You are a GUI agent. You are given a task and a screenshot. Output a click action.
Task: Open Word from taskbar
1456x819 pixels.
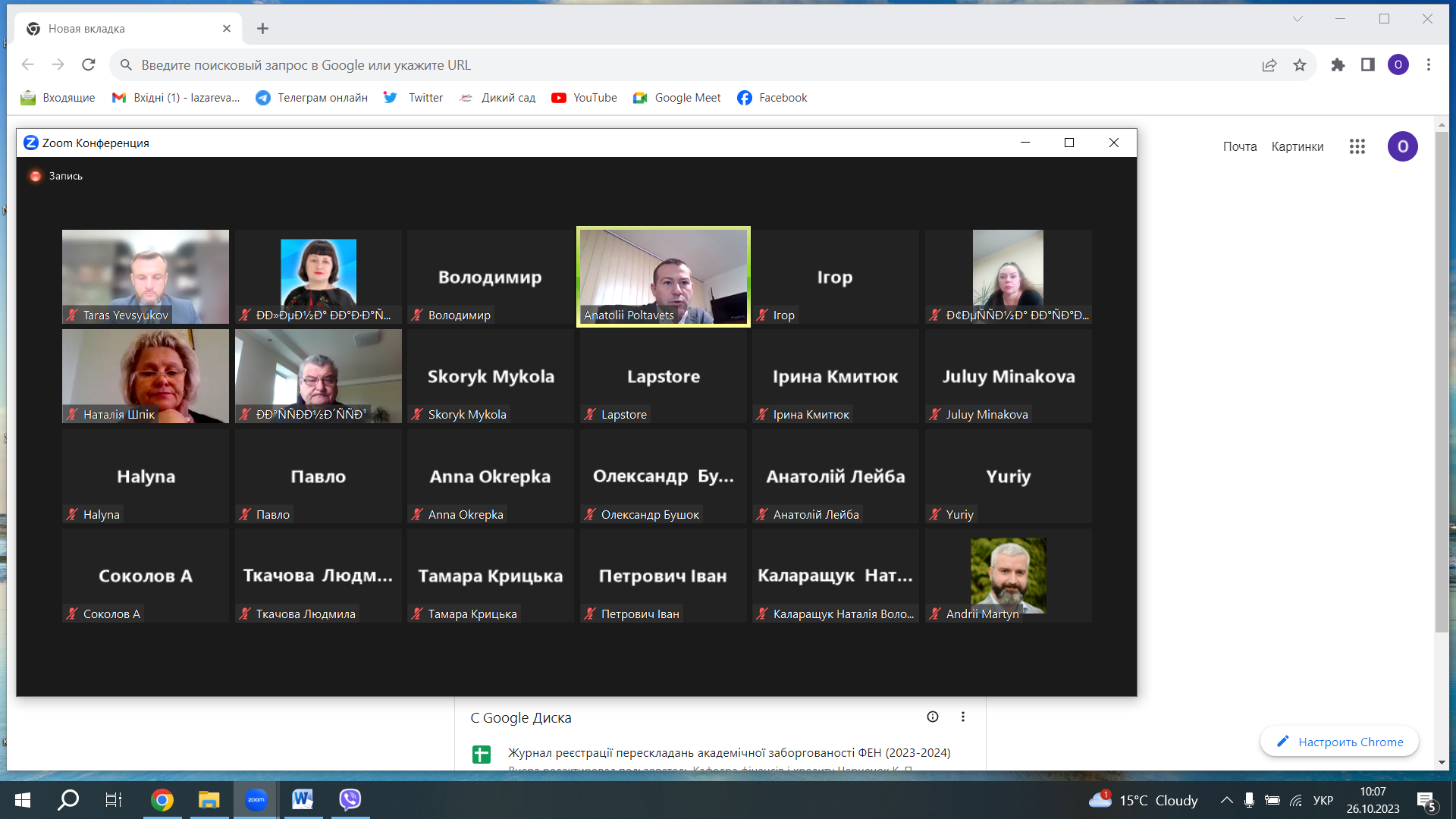(303, 799)
